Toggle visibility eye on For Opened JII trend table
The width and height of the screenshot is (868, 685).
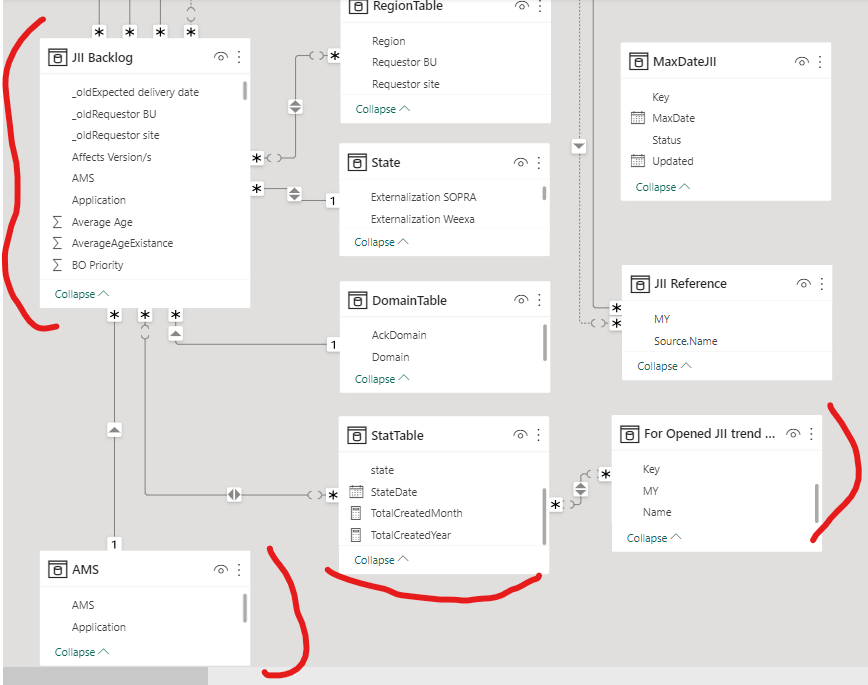click(793, 434)
